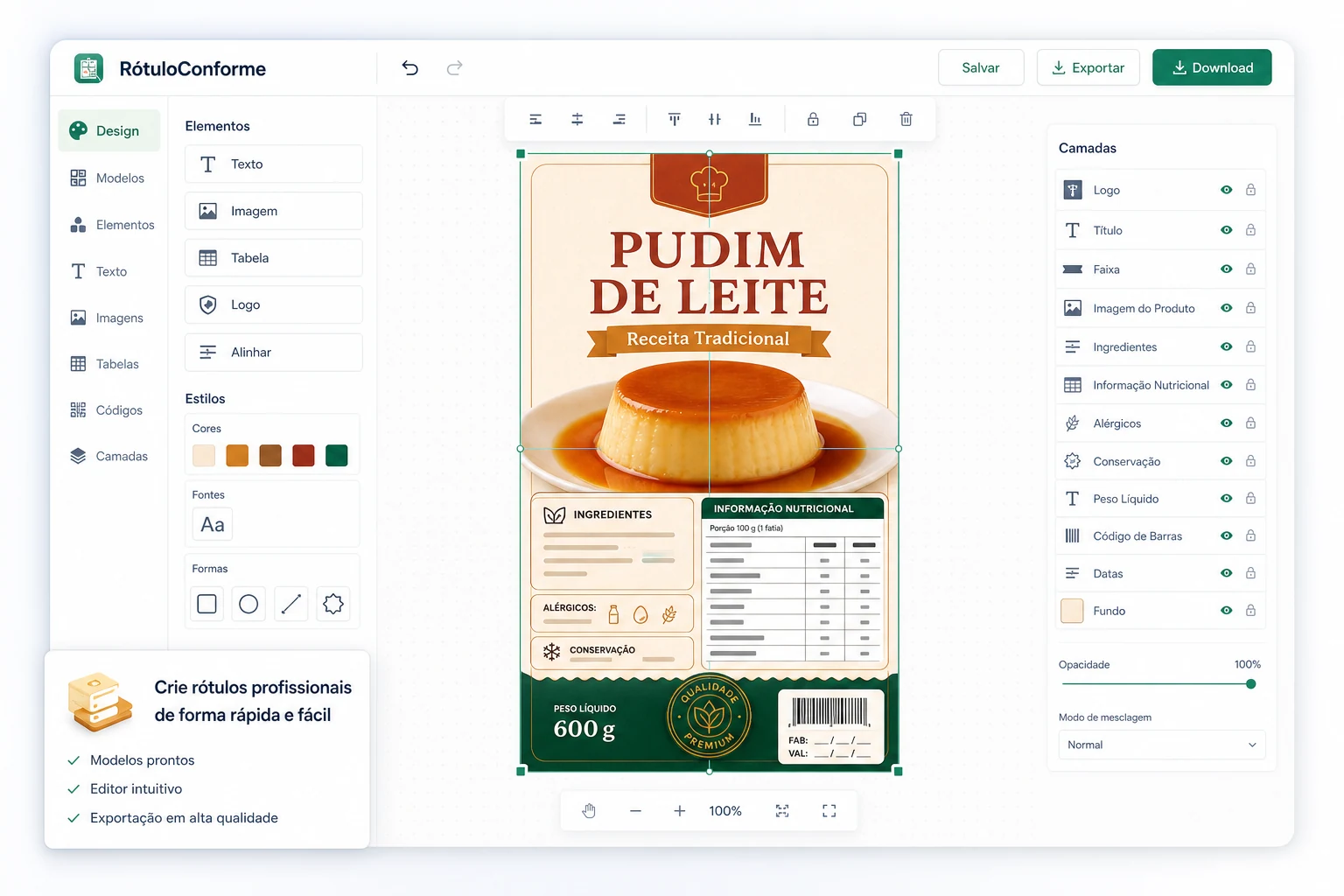
Task: Lock the Logo layer
Action: pos(1250,190)
